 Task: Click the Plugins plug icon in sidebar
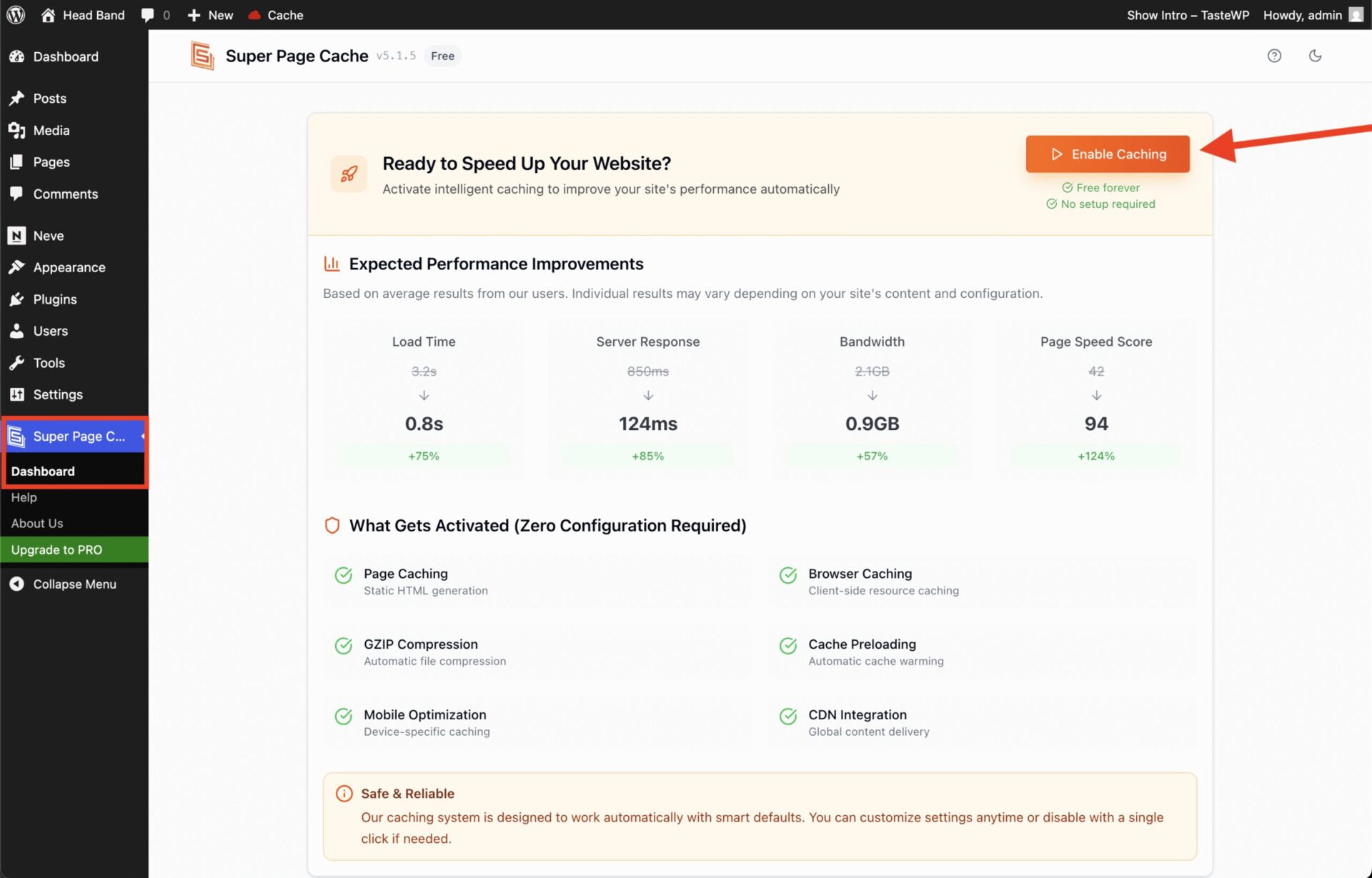[17, 299]
